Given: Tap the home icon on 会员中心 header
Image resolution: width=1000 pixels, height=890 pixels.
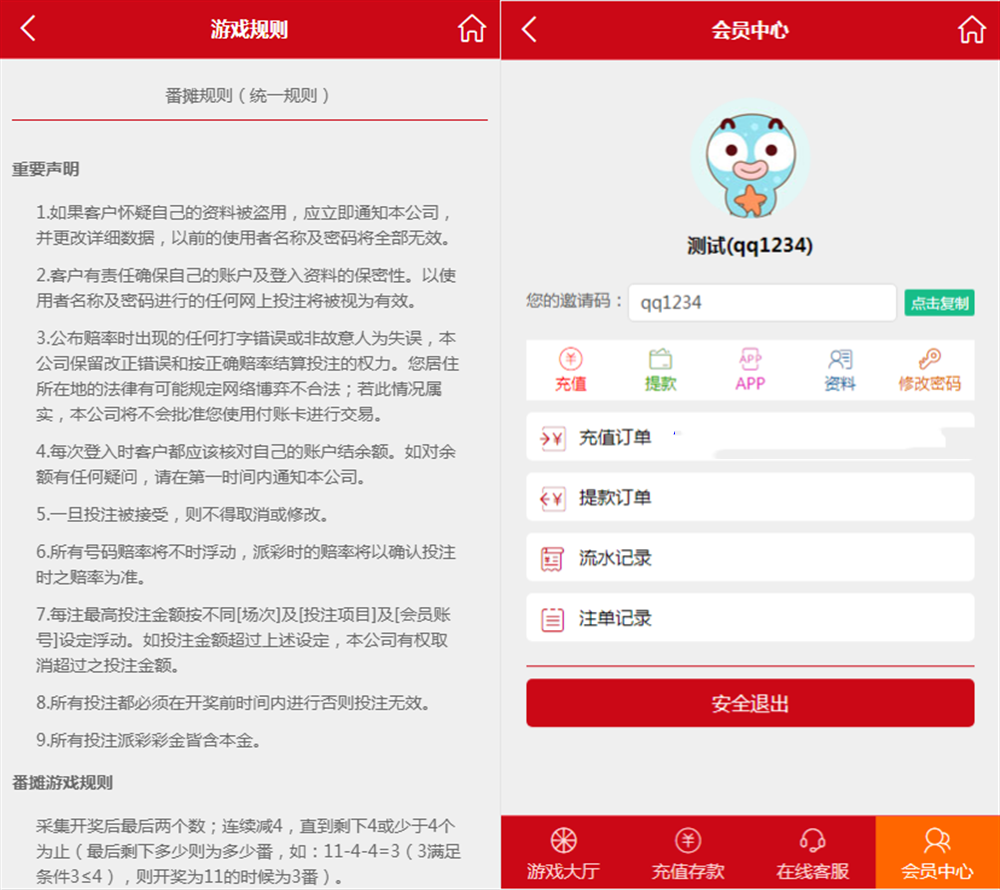Looking at the screenshot, I should coord(971,30).
